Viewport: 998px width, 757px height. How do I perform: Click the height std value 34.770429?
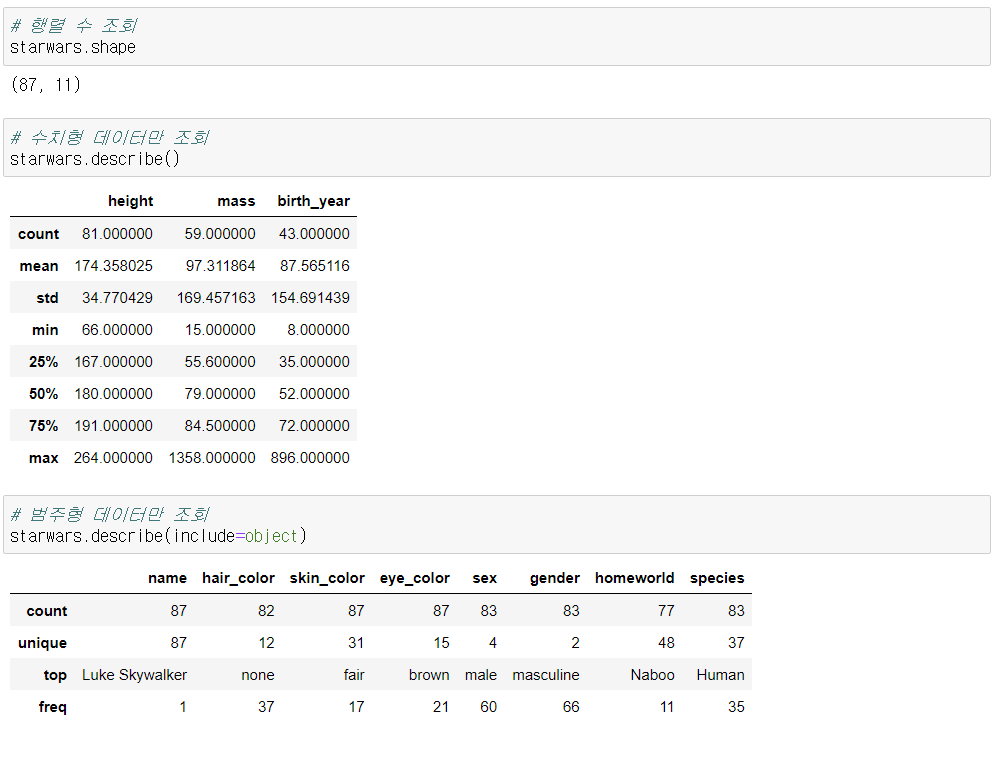[x=117, y=297]
